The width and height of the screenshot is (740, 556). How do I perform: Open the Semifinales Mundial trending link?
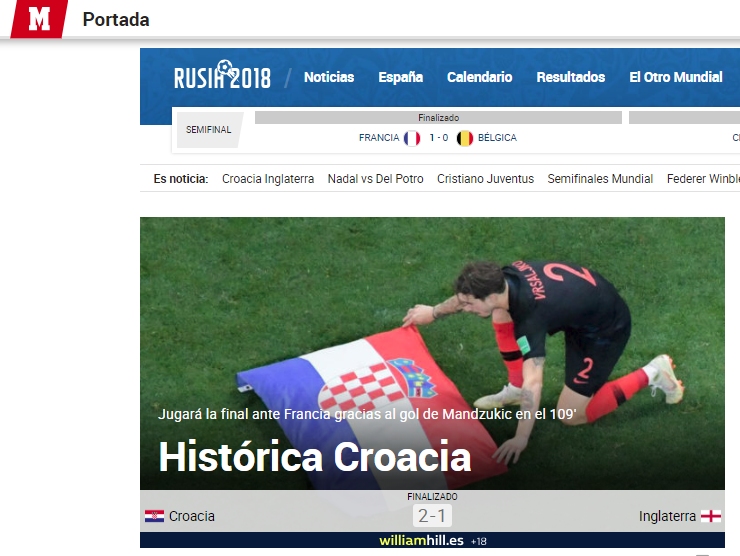[x=600, y=179]
